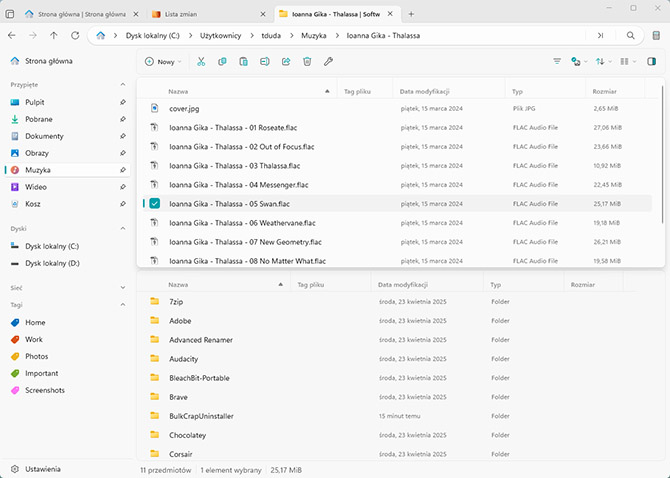
Task: Navigate to Użytkownicy in the breadcrumb
Action: pyautogui.click(x=220, y=35)
